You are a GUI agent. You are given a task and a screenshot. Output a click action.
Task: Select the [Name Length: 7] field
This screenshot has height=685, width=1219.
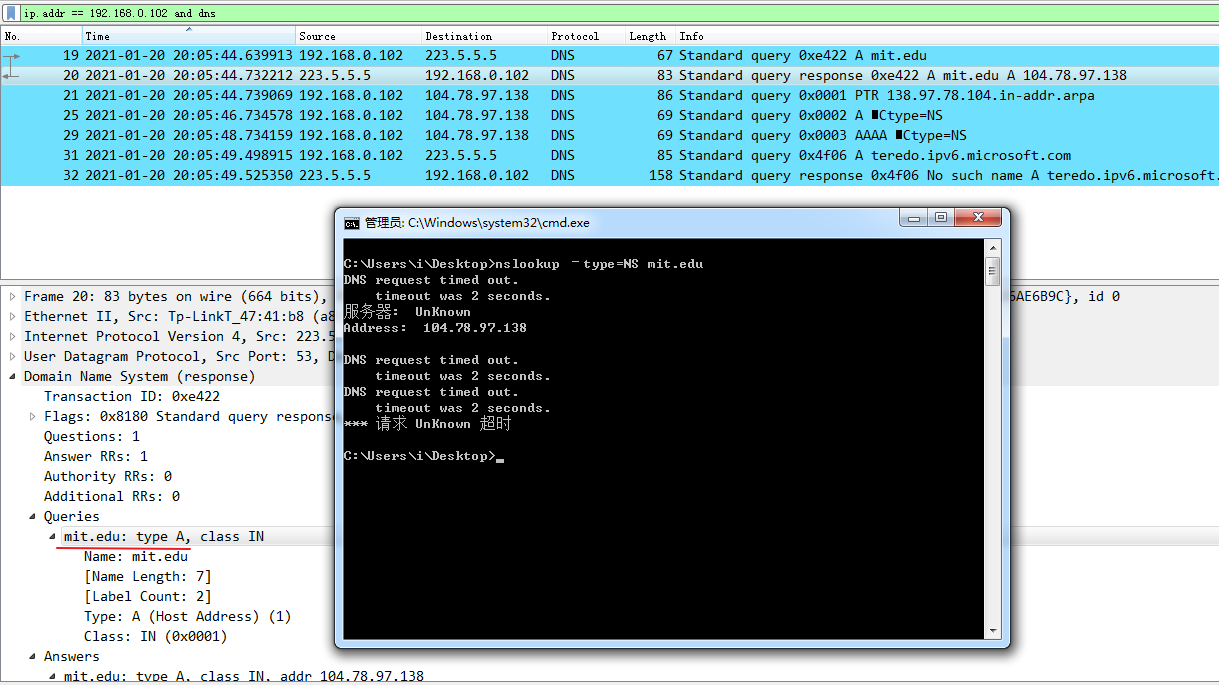148,576
